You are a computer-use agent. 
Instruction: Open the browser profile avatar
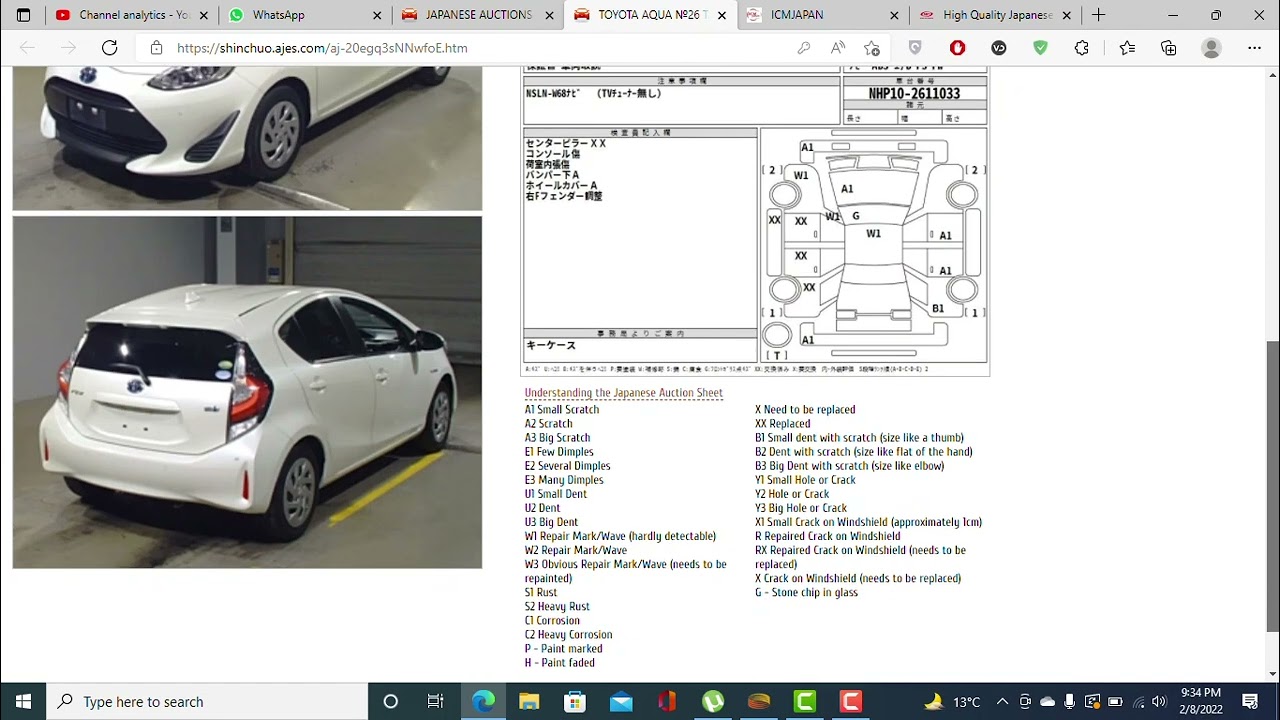click(1211, 48)
